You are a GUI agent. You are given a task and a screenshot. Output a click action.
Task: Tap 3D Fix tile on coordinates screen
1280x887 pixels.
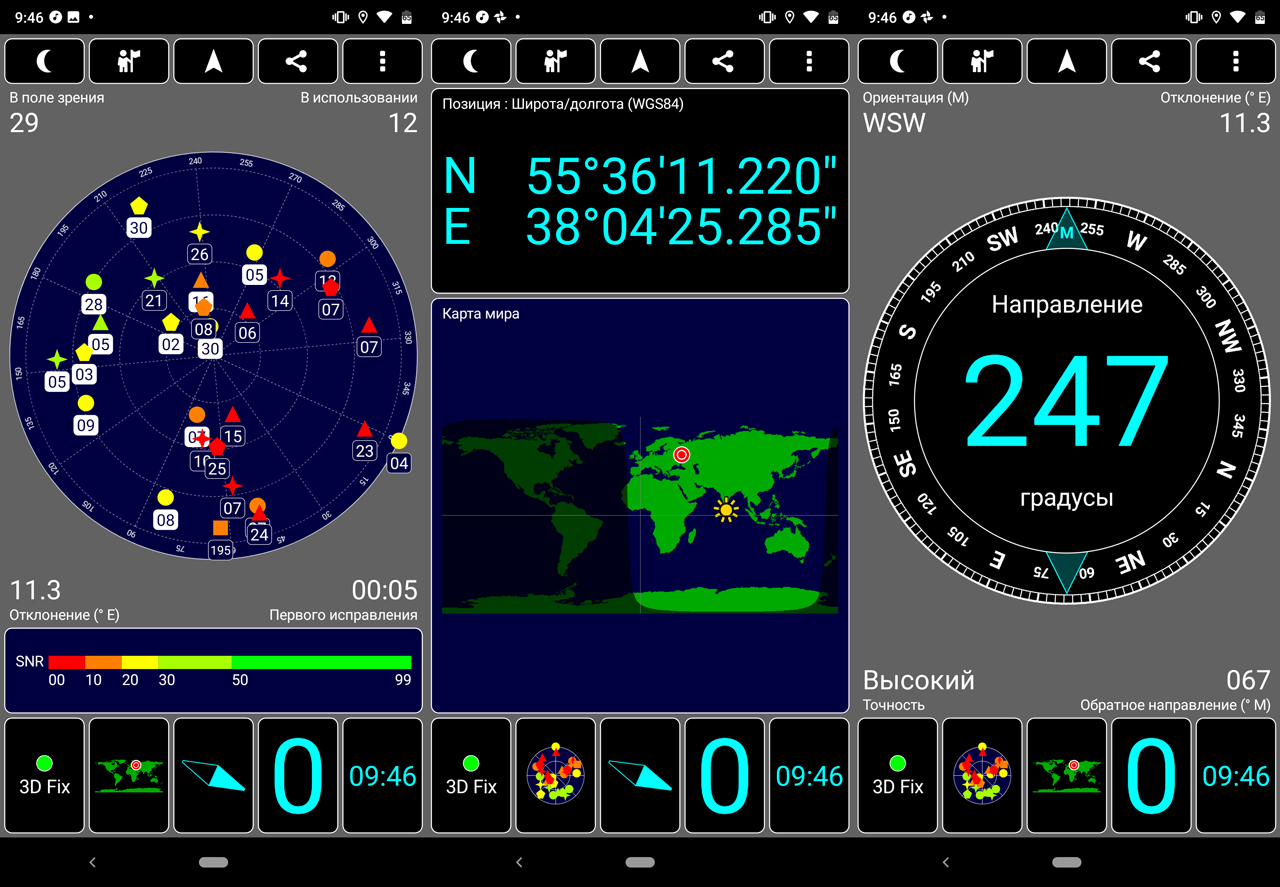(471, 775)
